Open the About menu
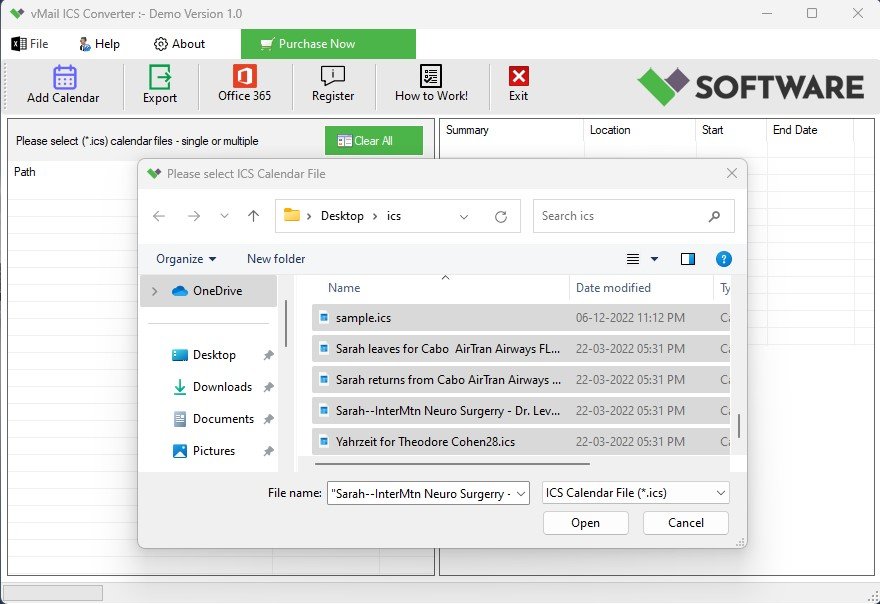Screen dimensions: 880x604 coord(180,44)
